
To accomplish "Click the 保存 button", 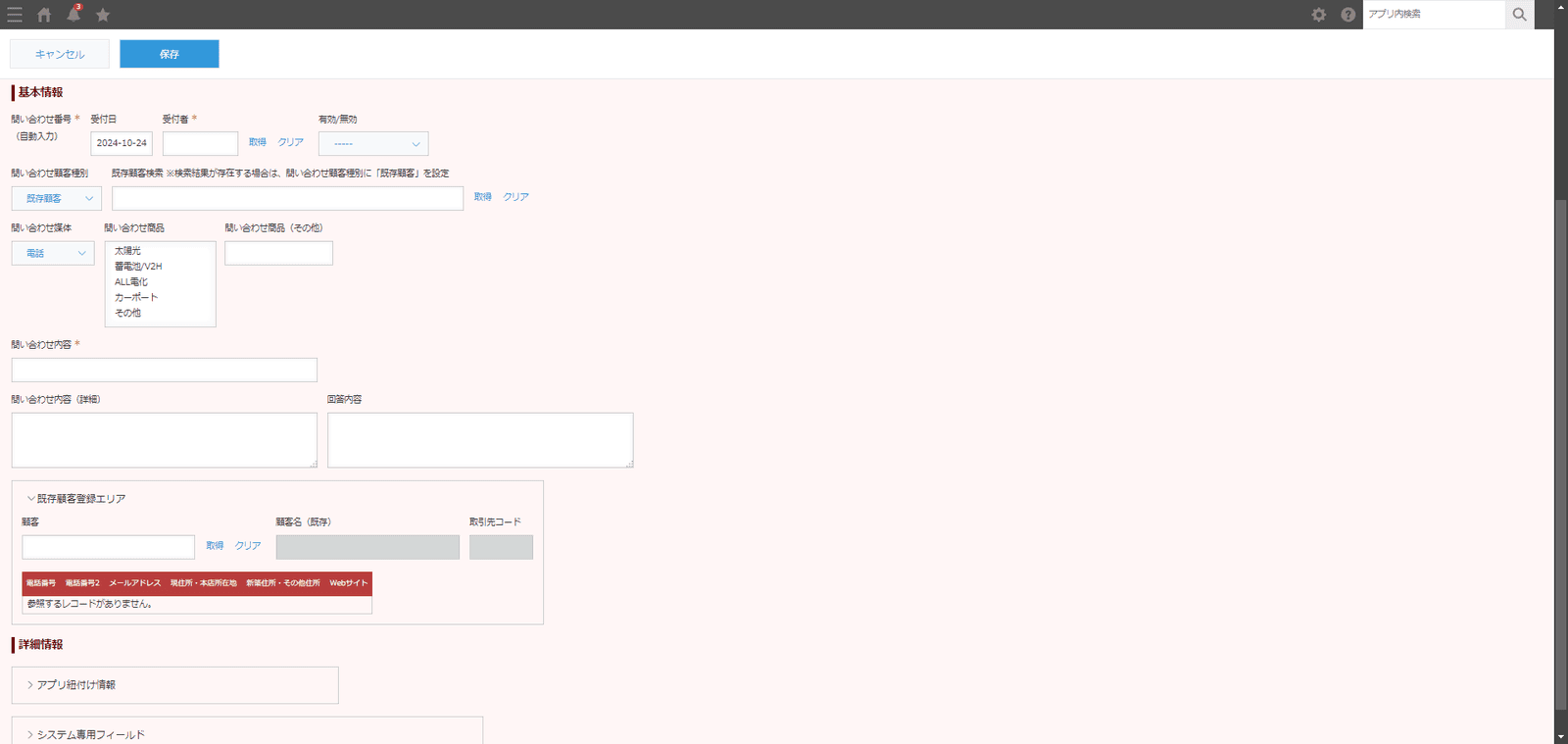I will (170, 54).
